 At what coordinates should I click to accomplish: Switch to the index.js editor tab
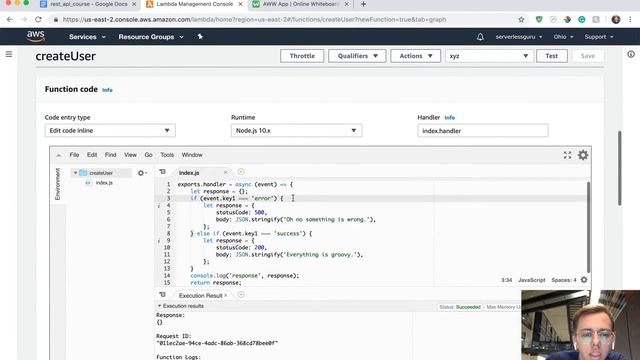point(189,173)
